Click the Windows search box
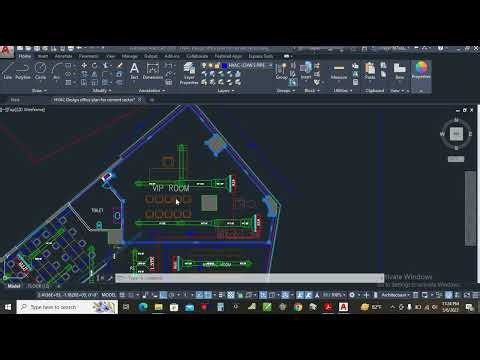The height and width of the screenshot is (360, 480). point(67,307)
